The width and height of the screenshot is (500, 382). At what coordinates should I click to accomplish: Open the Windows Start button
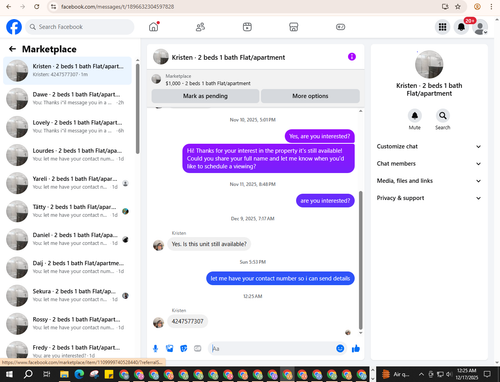pyautogui.click(x=9, y=374)
